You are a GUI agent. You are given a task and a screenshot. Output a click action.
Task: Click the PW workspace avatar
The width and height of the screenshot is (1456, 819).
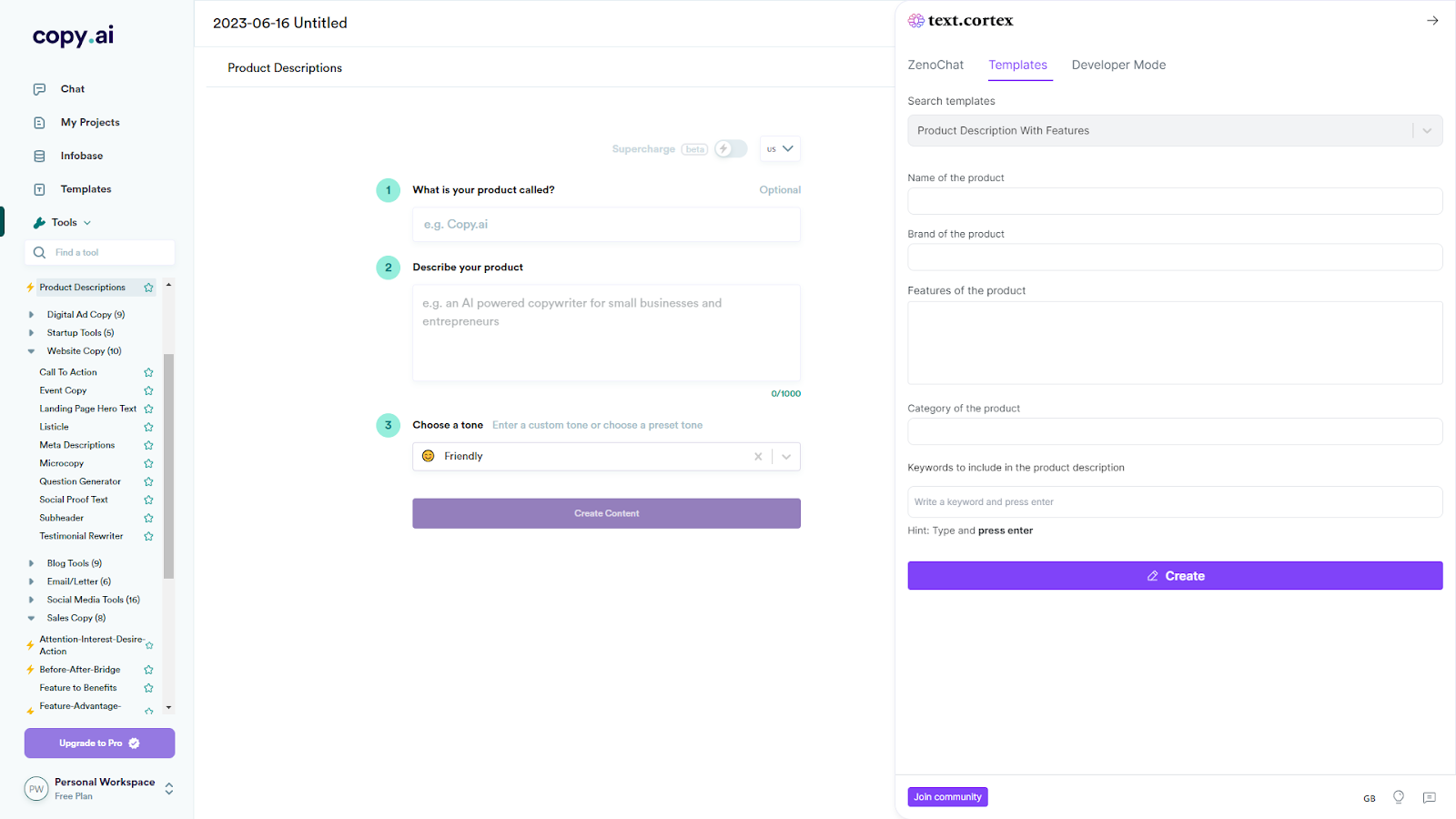coord(36,789)
